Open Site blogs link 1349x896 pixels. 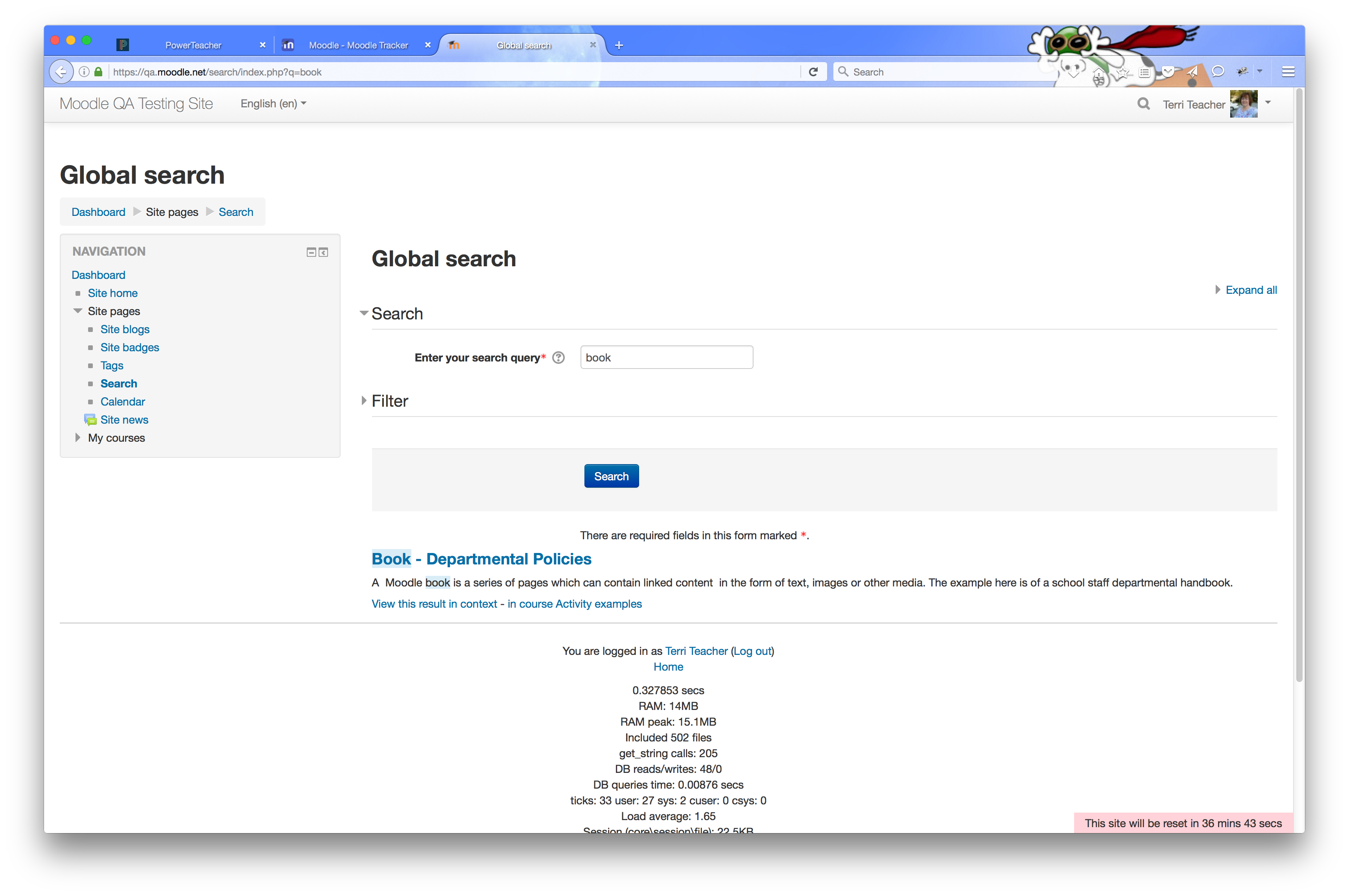[x=125, y=330]
